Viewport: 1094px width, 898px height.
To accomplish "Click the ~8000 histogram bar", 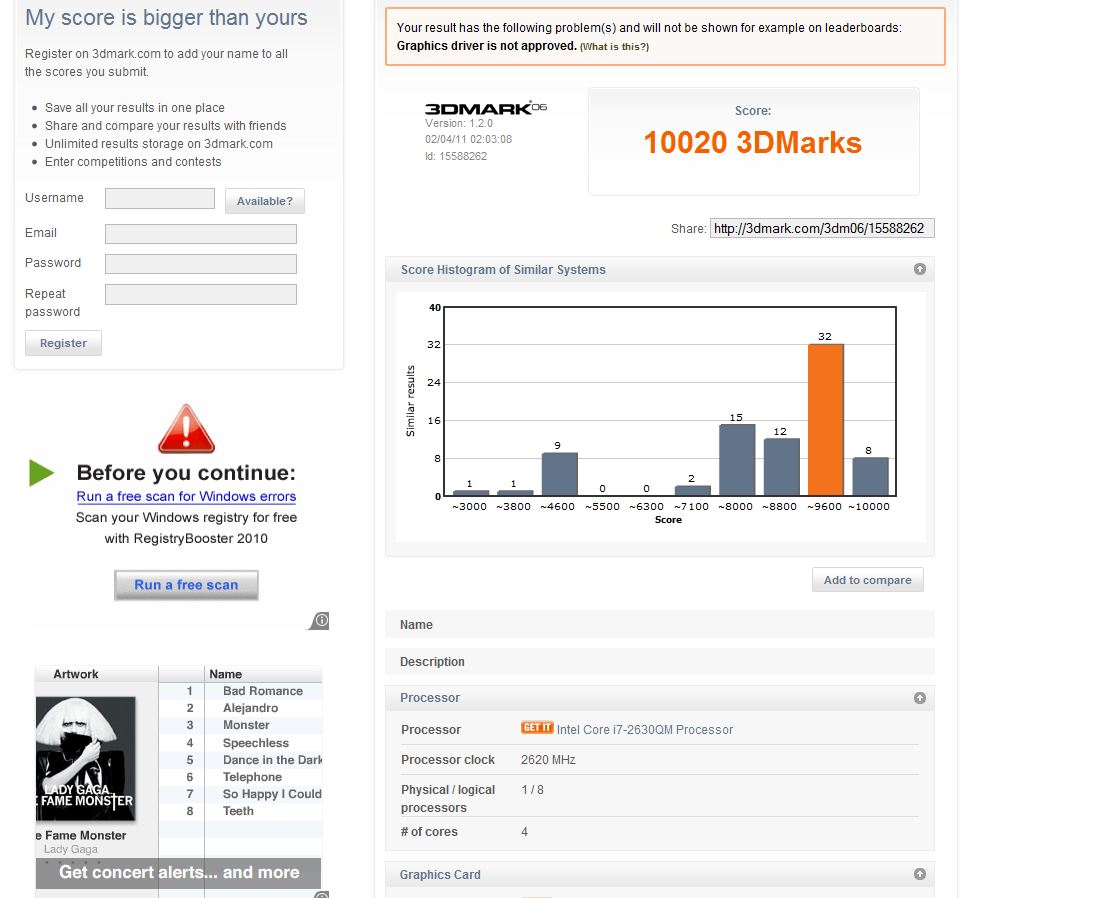I will 737,460.
